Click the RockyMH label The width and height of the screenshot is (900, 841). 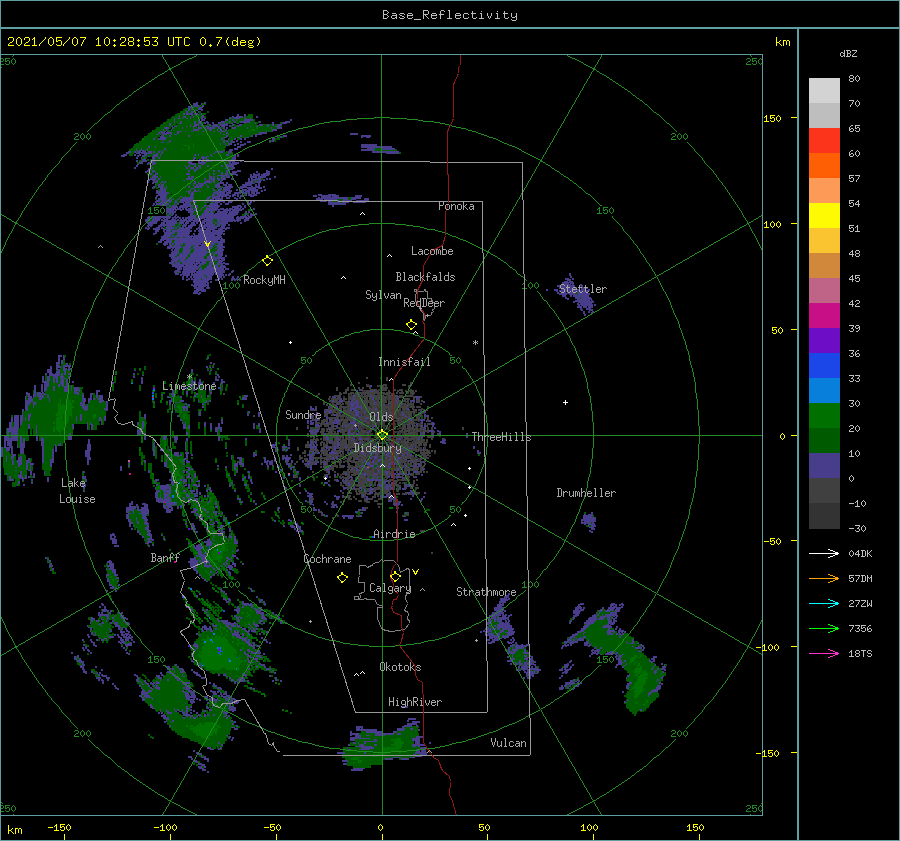tap(264, 280)
